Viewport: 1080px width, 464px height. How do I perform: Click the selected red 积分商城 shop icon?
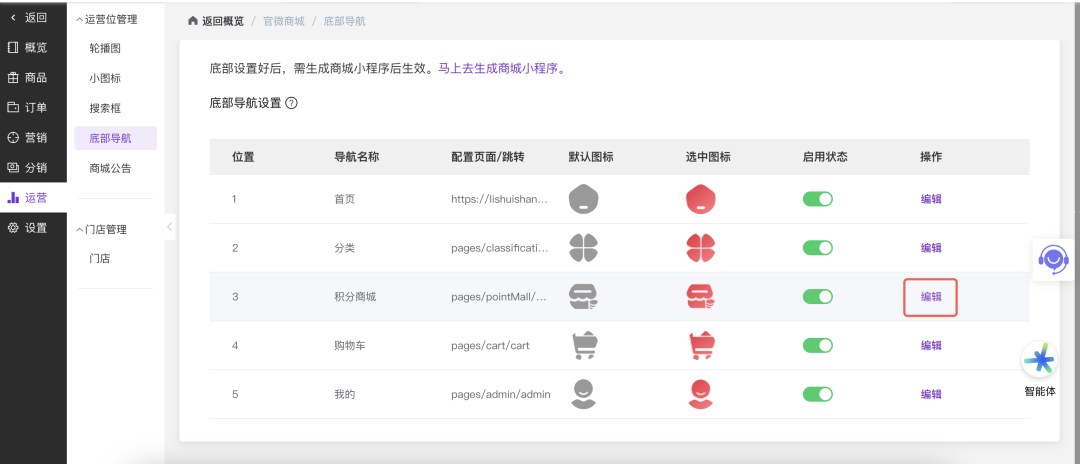pyautogui.click(x=700, y=297)
